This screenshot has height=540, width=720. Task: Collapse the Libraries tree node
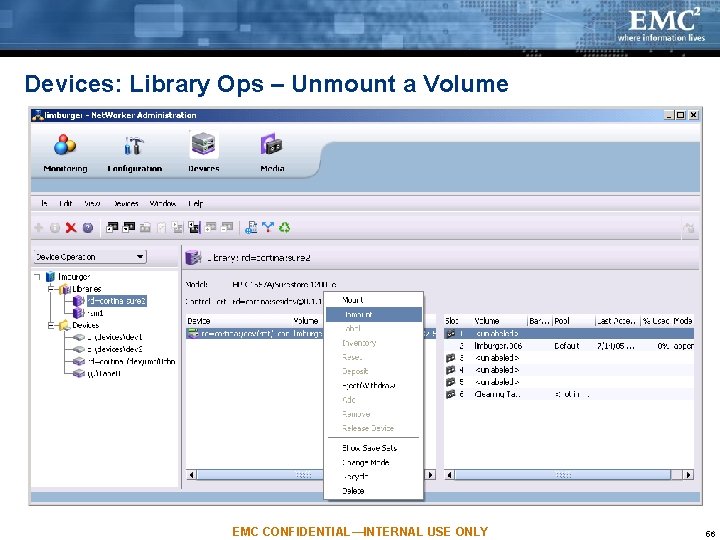pos(51,289)
